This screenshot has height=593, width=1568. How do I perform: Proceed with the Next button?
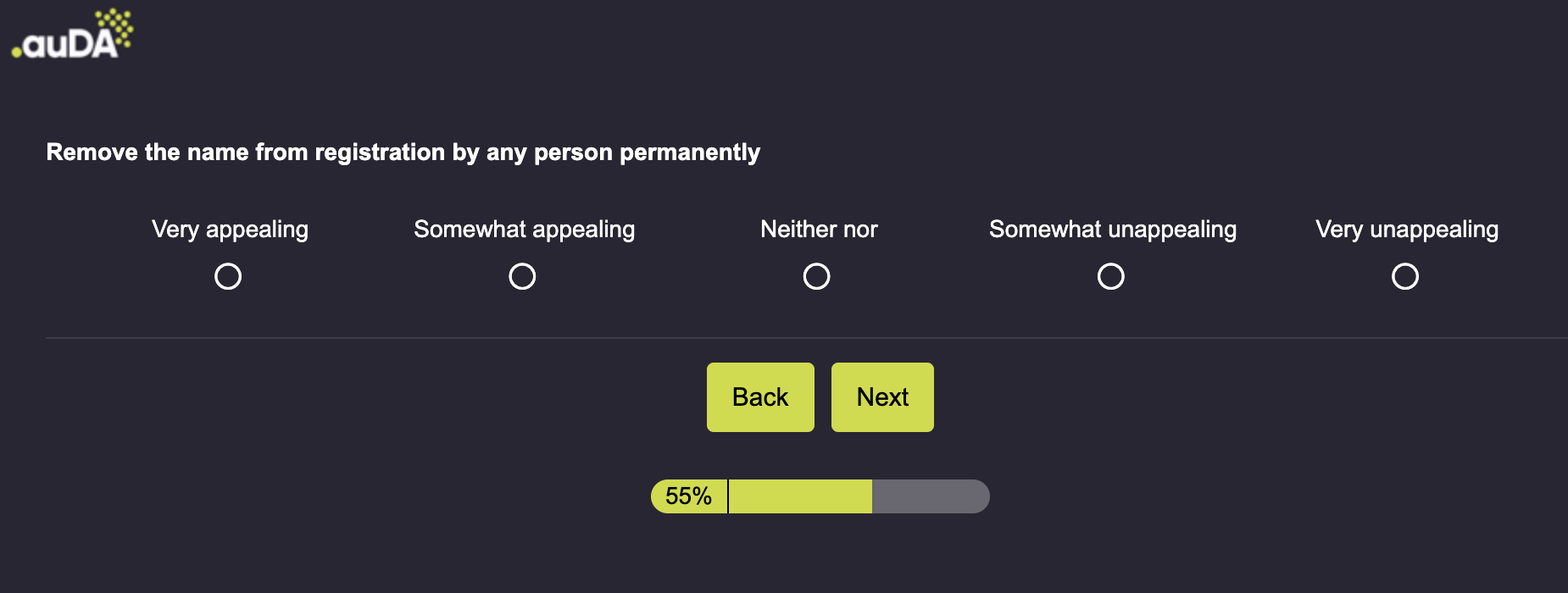pyautogui.click(x=882, y=397)
